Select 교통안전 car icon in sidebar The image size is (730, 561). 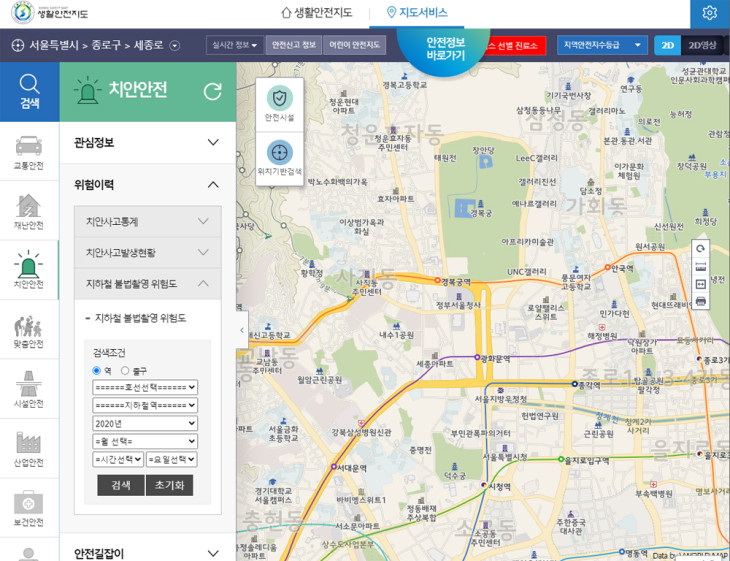click(29, 152)
